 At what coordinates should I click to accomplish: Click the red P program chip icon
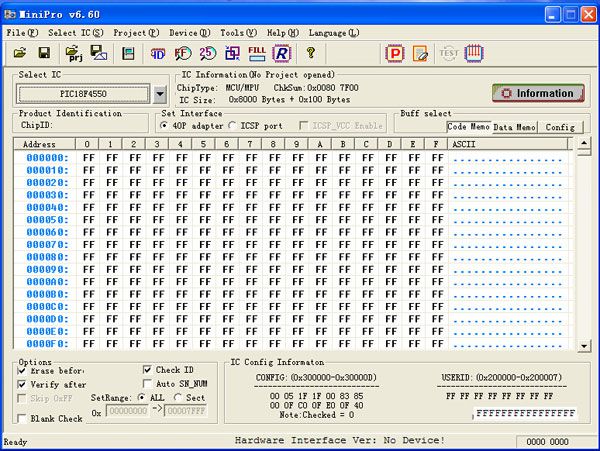395,53
